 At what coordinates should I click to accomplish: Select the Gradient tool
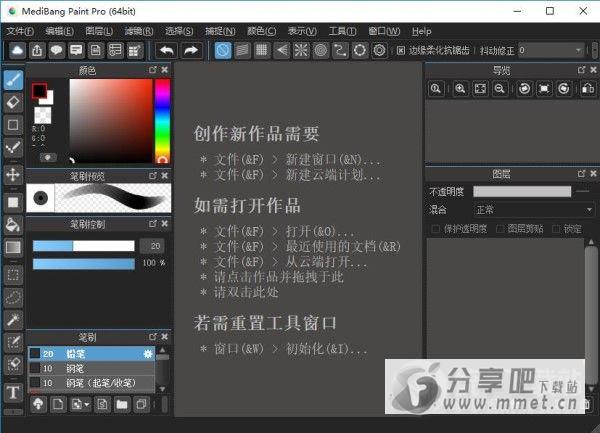point(13,247)
